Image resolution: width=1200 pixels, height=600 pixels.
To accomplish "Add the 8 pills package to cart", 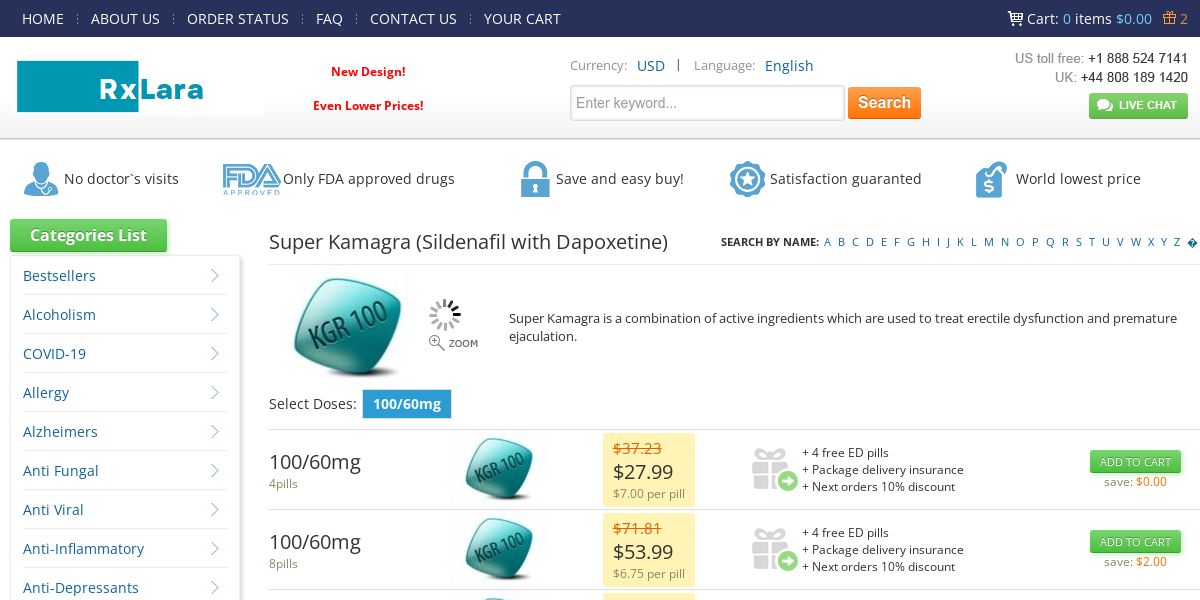I will [x=1135, y=542].
